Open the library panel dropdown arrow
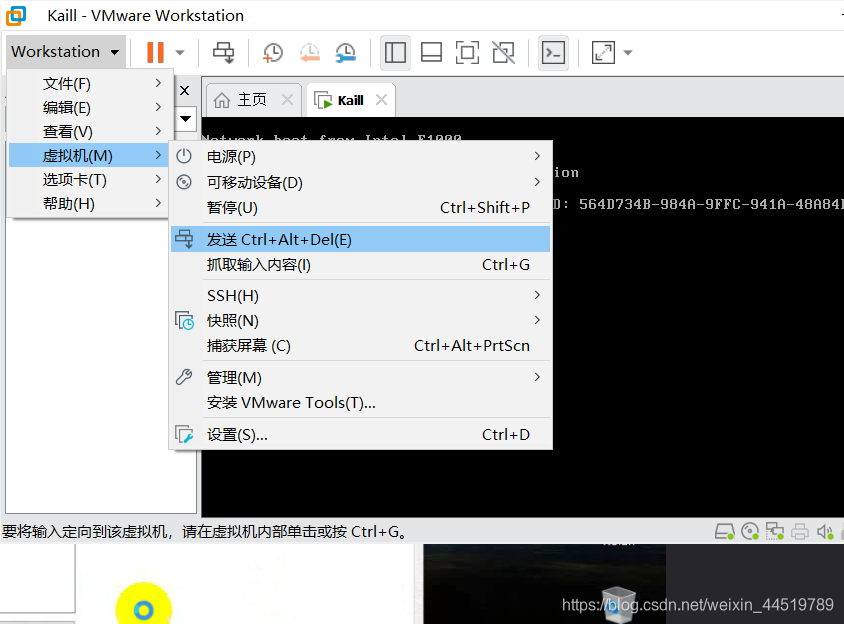The width and height of the screenshot is (844, 624). tap(186, 119)
